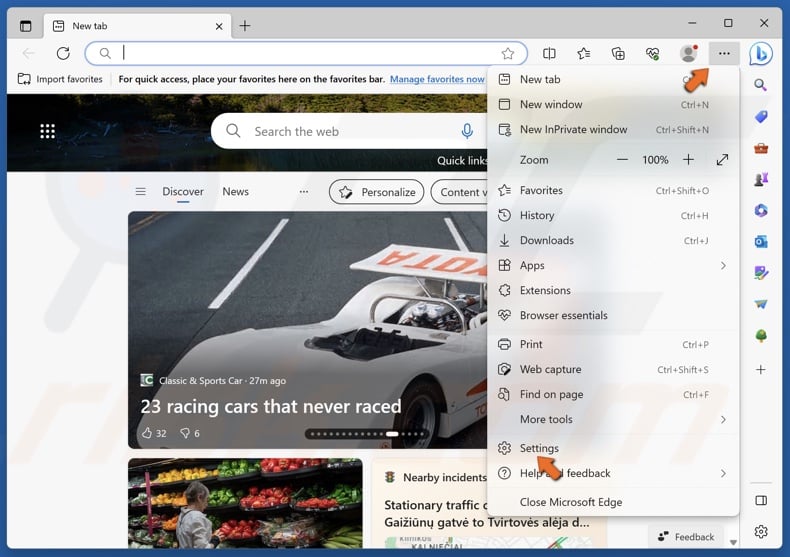The height and width of the screenshot is (557, 790).
Task: Click the carousel pagination dots
Action: click(x=367, y=434)
